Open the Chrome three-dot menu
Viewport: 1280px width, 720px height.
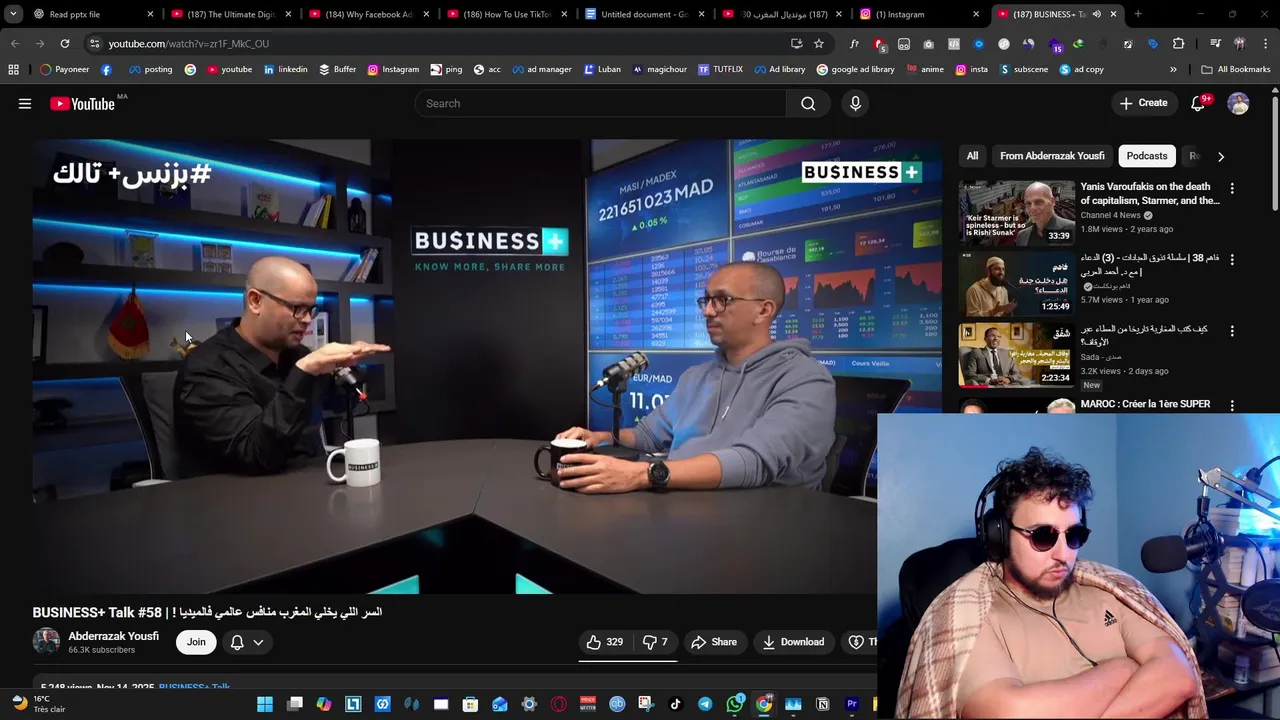[1265, 44]
